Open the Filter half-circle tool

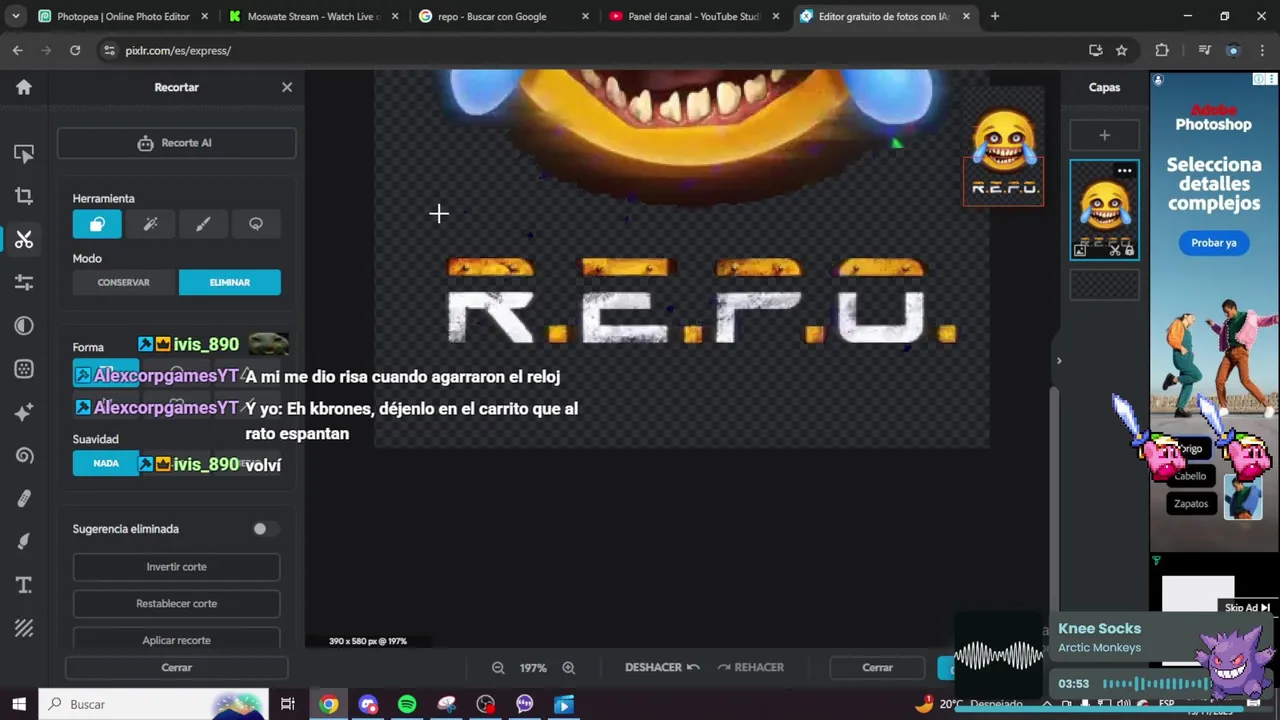click(24, 325)
